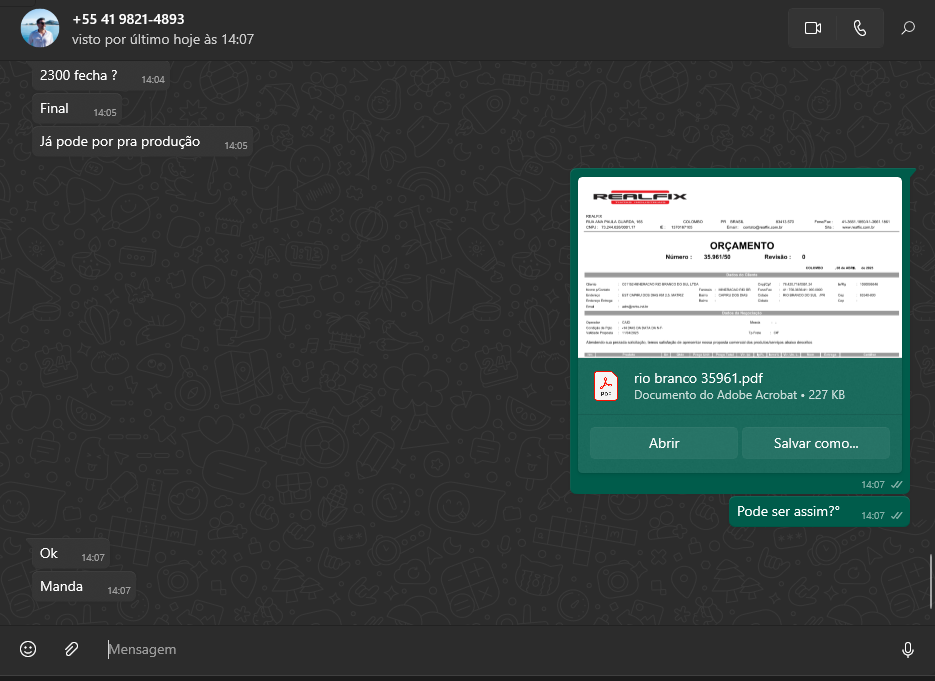Open the ORÇAMENTO document preview thumbnail
Image resolution: width=935 pixels, height=681 pixels.
click(x=740, y=267)
